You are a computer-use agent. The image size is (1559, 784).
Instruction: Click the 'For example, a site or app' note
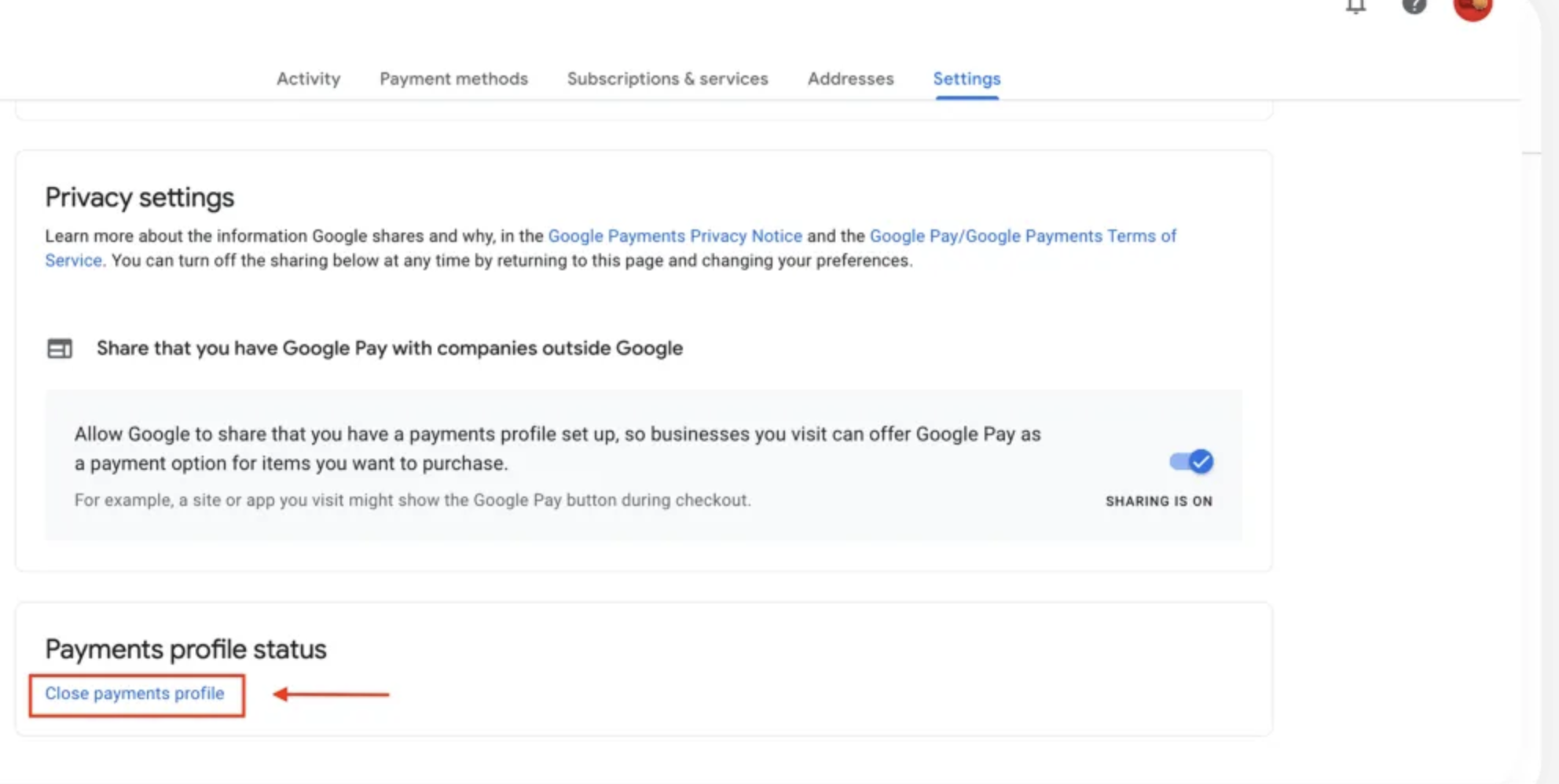(x=413, y=500)
